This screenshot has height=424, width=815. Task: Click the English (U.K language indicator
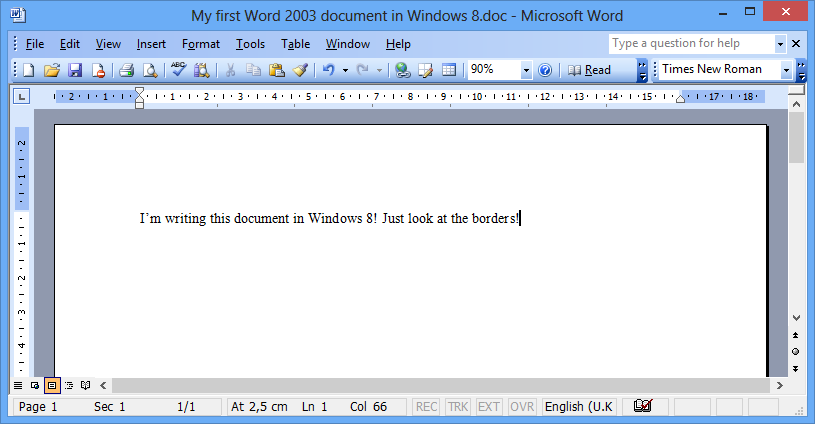[579, 407]
